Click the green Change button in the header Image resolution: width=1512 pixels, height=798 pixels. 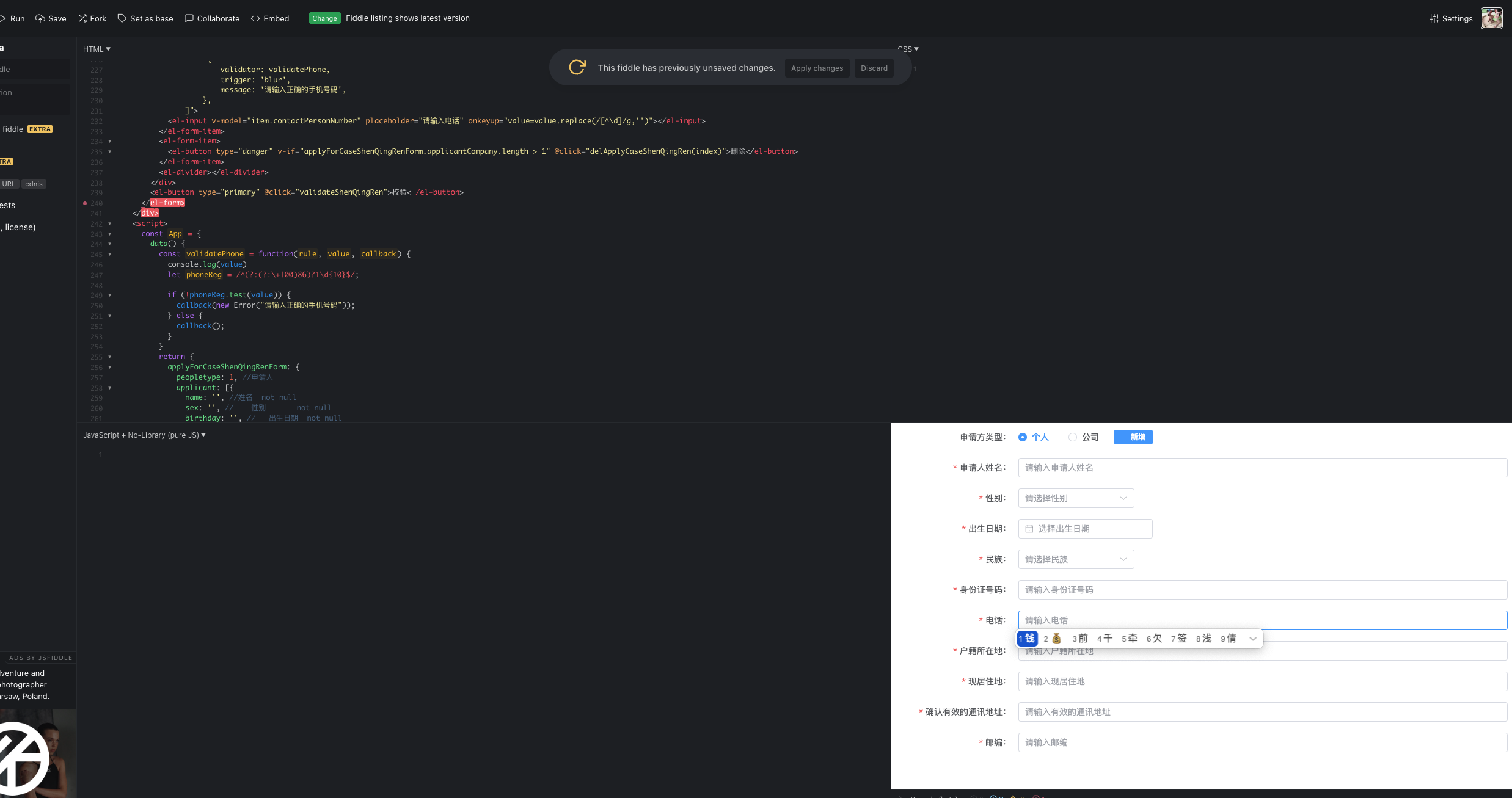pos(324,18)
